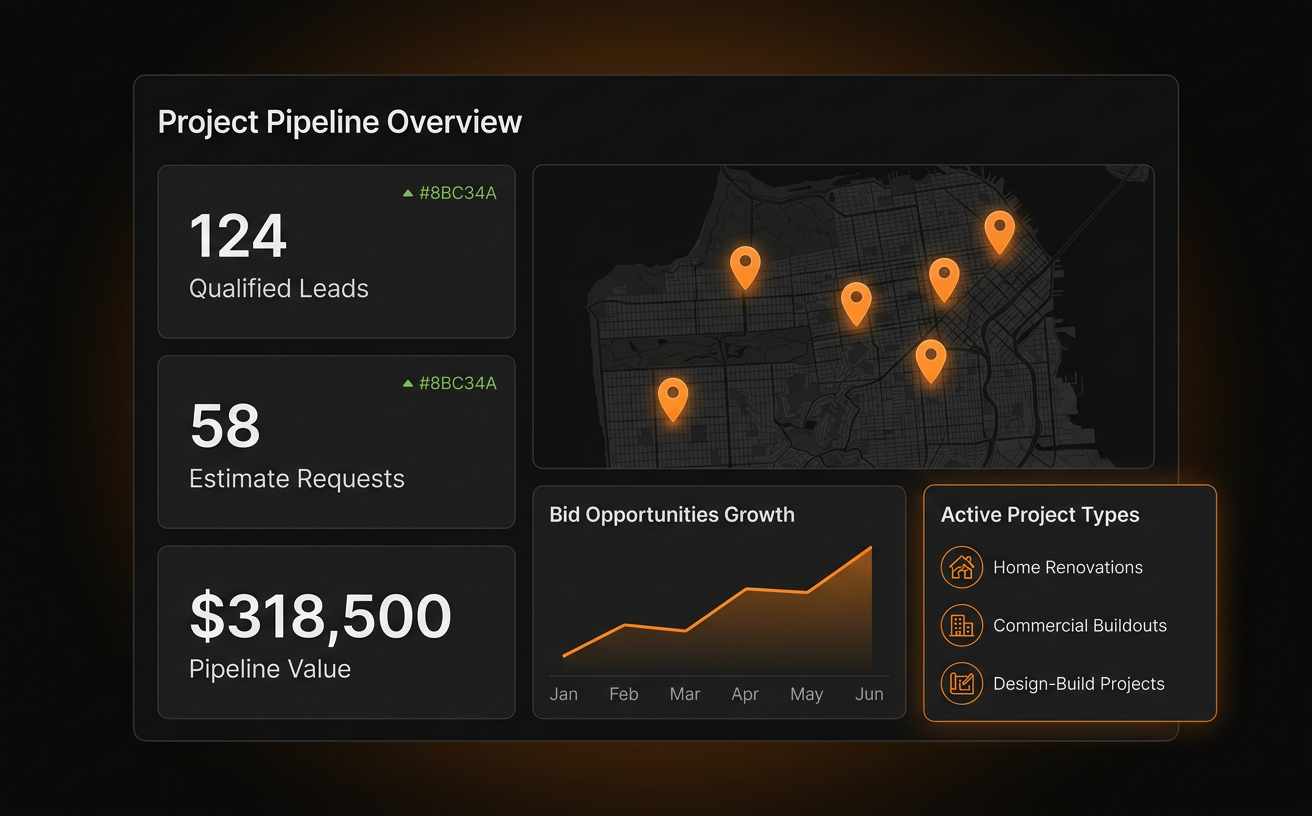1312x816 pixels.
Task: Click the green arrow on Estimate Requests card
Action: [x=408, y=383]
